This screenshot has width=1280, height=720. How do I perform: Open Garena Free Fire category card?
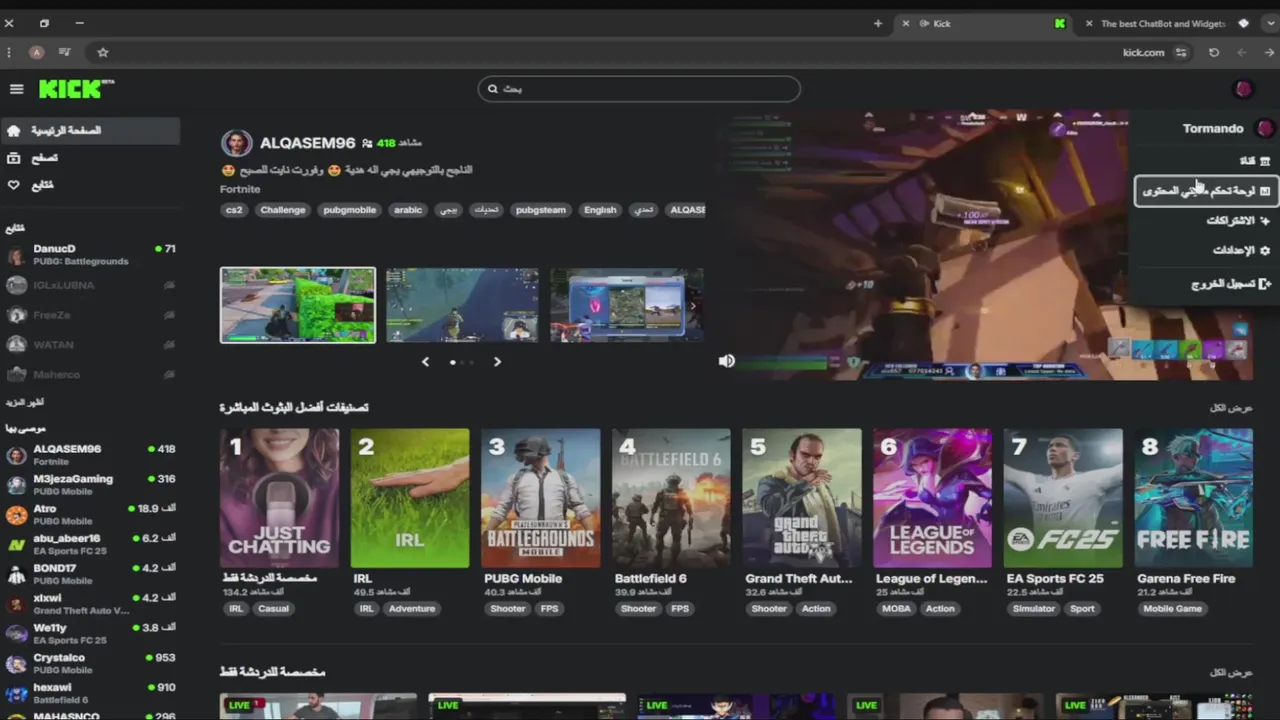(x=1194, y=498)
